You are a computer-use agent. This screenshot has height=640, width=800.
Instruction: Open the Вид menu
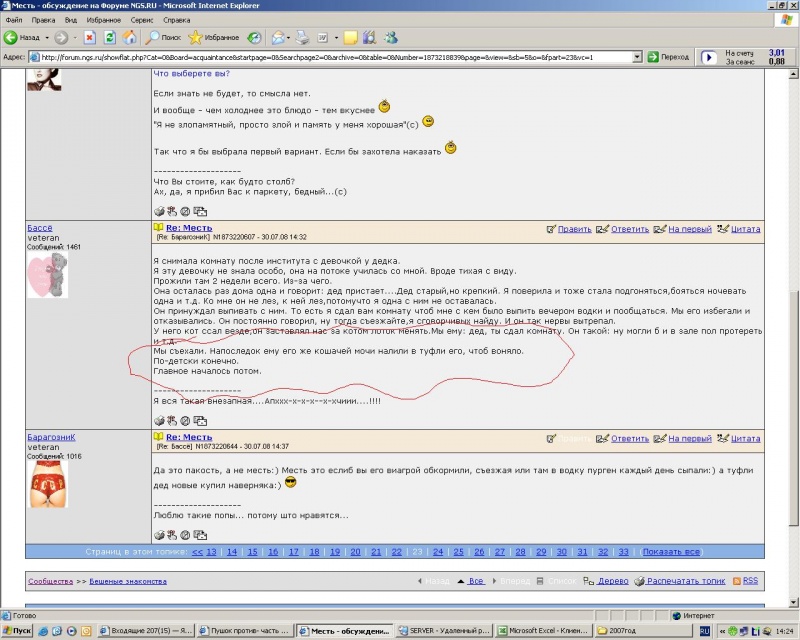[x=70, y=19]
